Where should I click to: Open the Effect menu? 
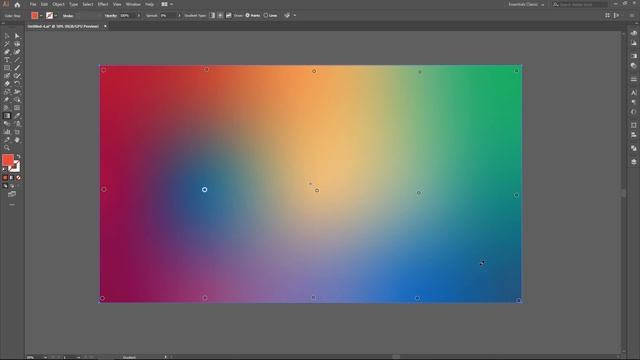103,4
